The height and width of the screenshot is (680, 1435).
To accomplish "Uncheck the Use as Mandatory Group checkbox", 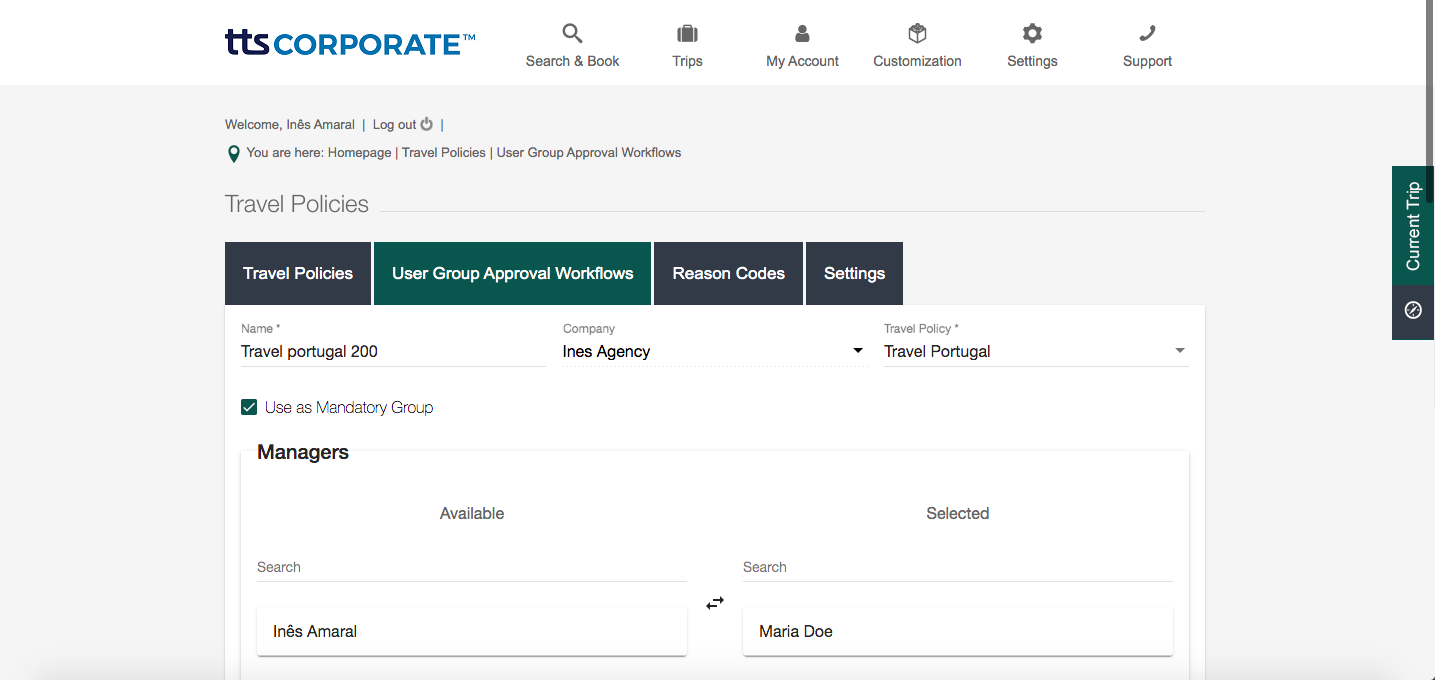I will click(250, 407).
